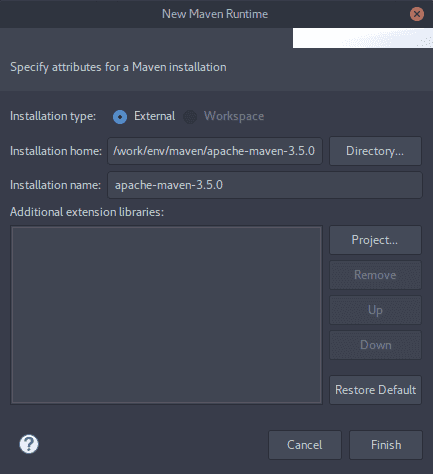This screenshot has height=474, width=433.
Task: Confirm with the Finish button
Action: (386, 445)
